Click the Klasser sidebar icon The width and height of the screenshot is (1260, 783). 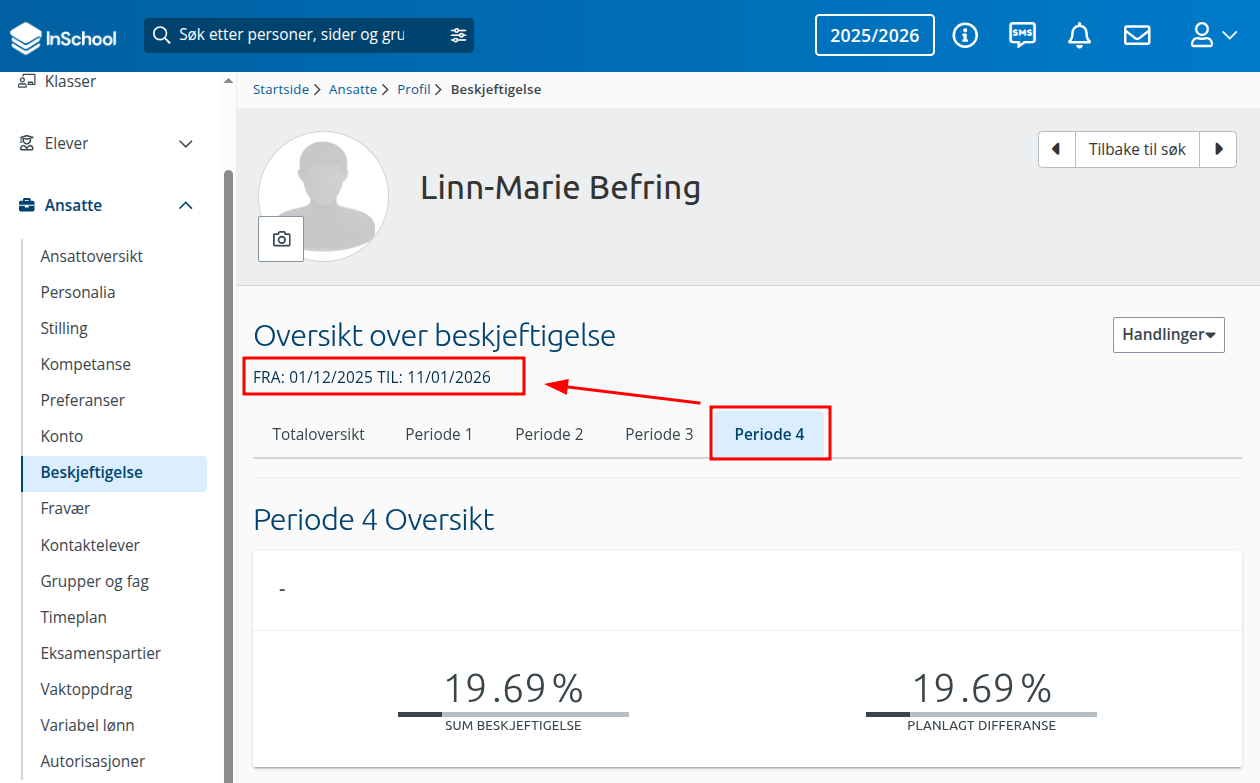coord(27,81)
